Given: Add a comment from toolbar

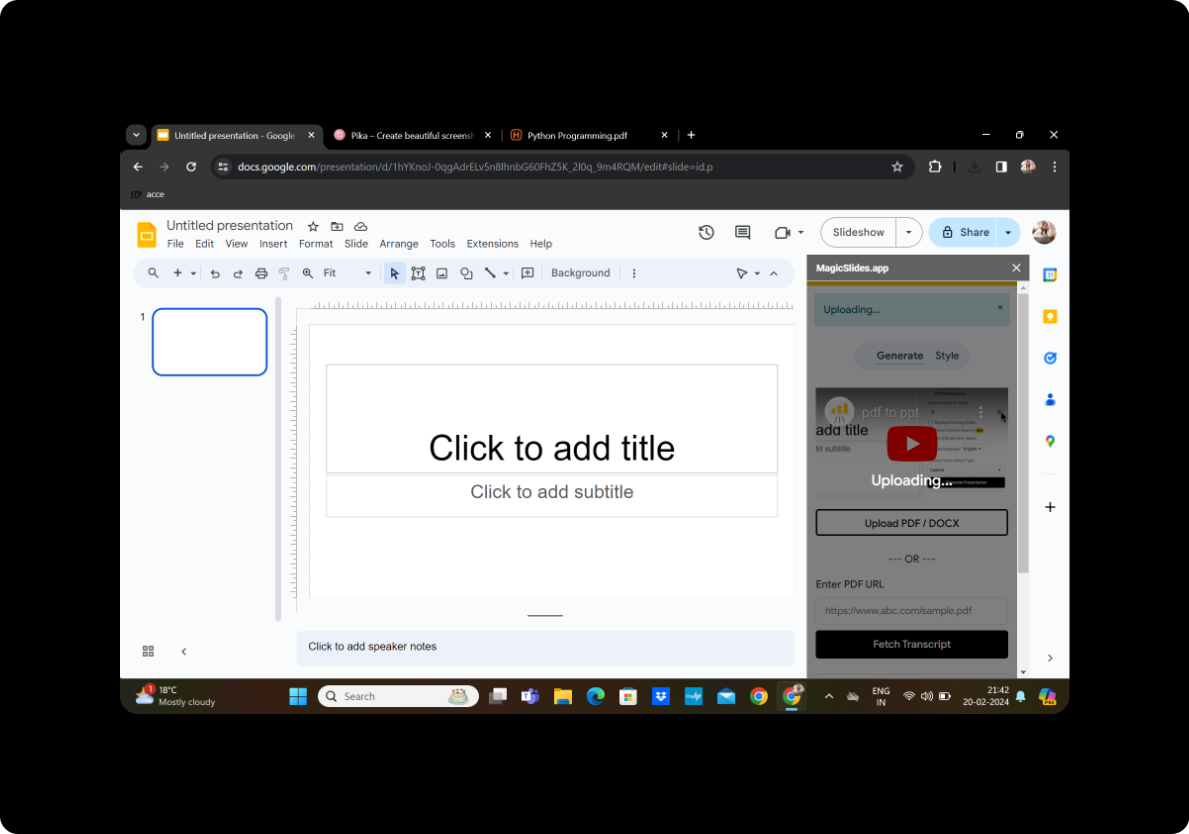Looking at the screenshot, I should pos(528,273).
